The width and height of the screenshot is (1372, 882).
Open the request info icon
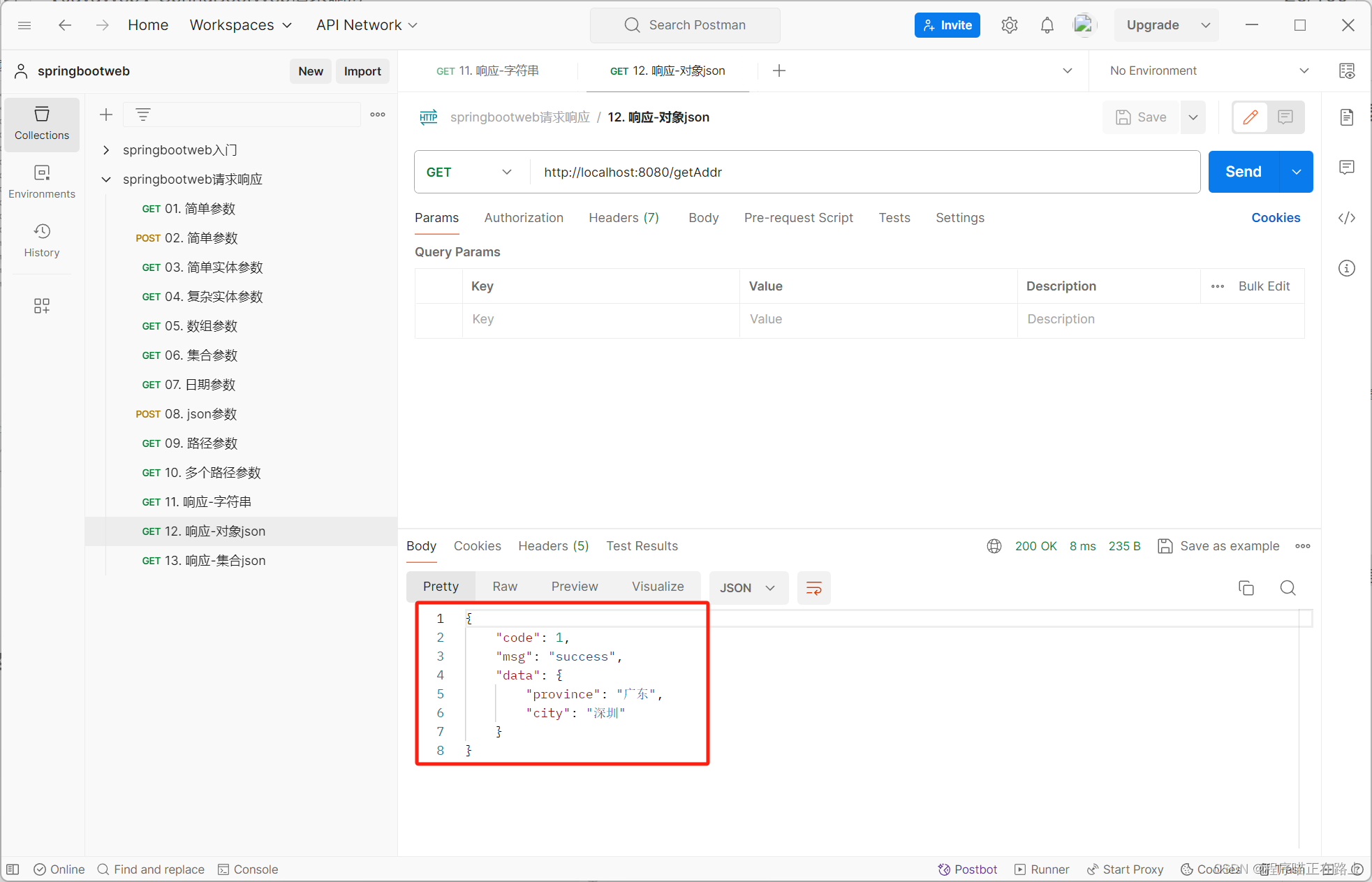click(1347, 268)
